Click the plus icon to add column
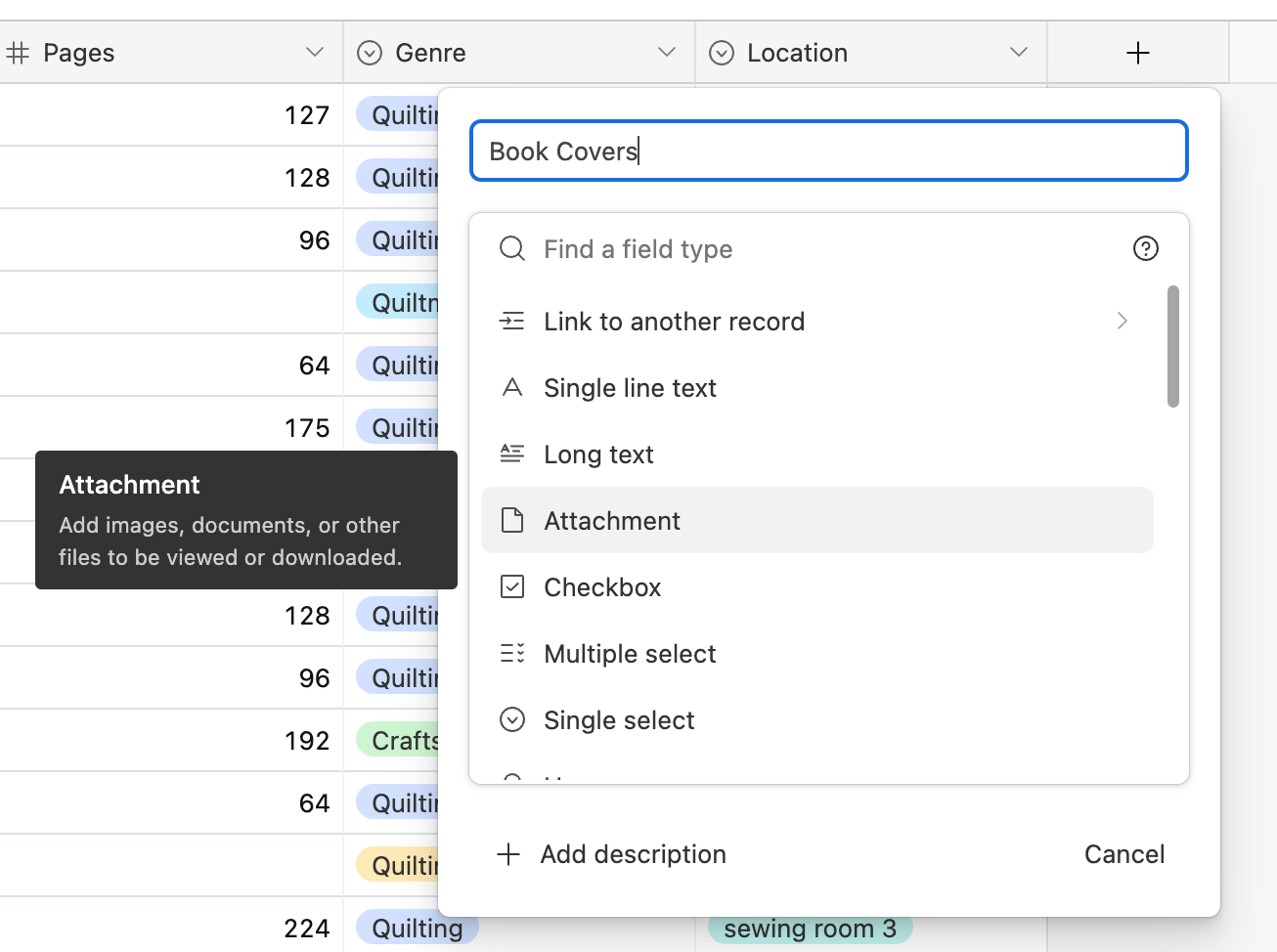1277x952 pixels. pos(1137,53)
